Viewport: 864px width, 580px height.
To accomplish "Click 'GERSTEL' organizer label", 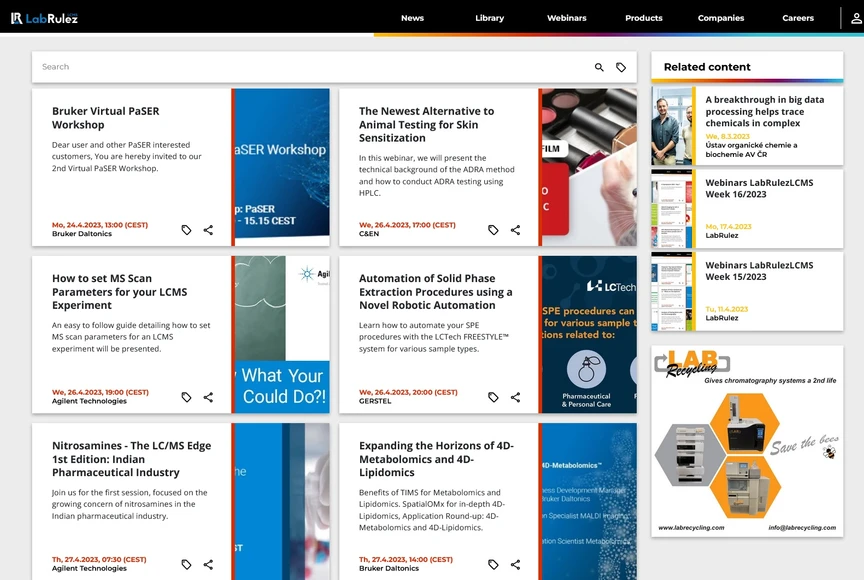I will [375, 401].
